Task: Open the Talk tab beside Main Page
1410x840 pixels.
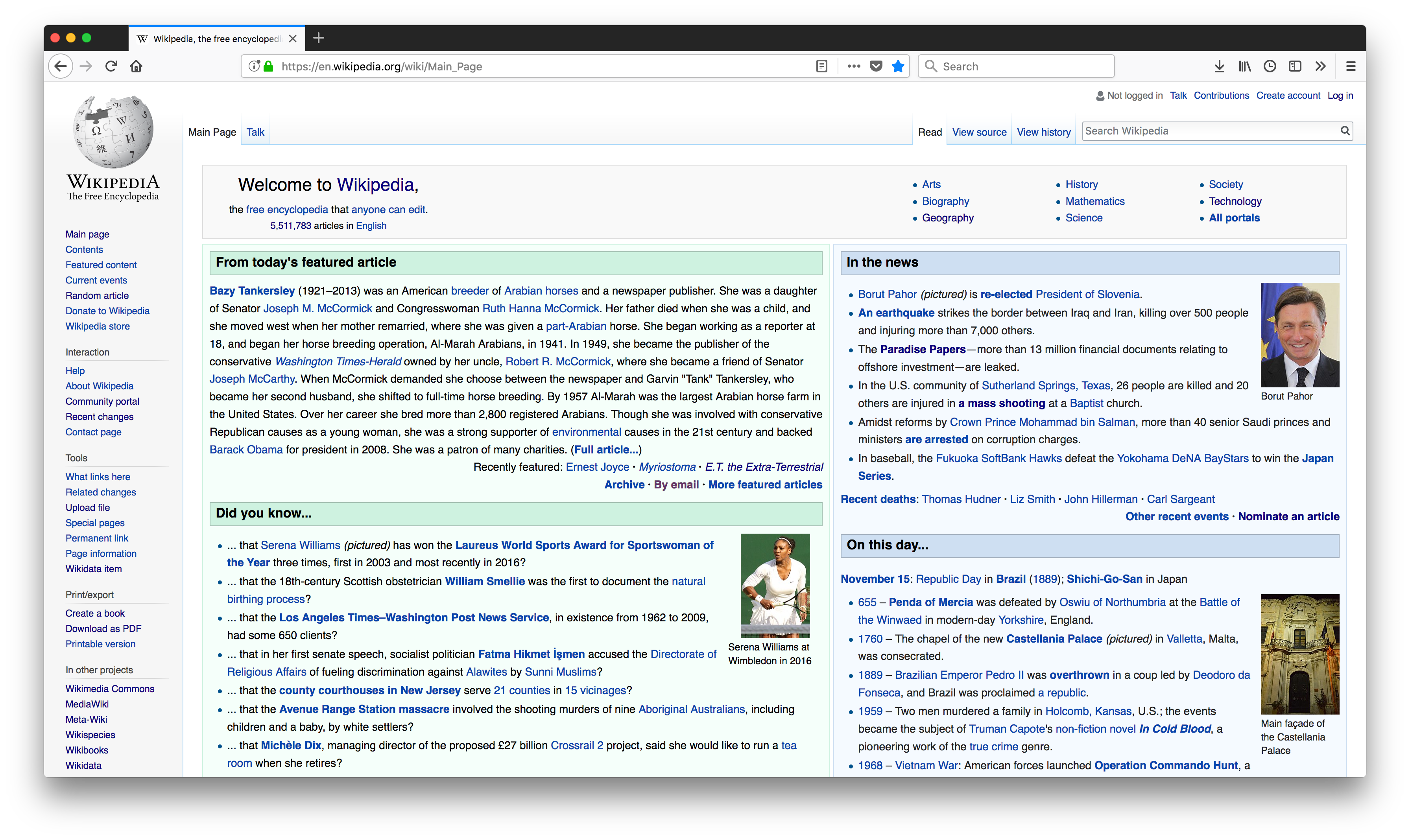Action: [x=255, y=132]
